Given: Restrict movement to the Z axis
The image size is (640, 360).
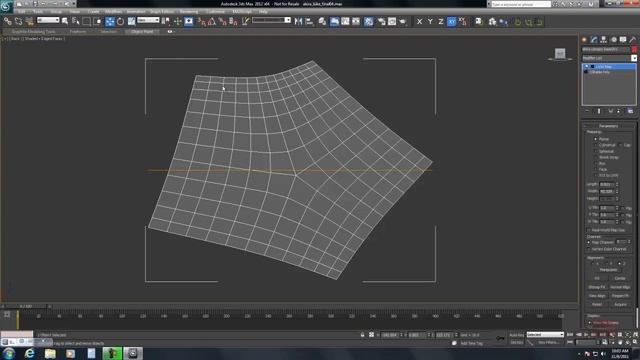Looking at the screenshot, I should pyautogui.click(x=441, y=22).
